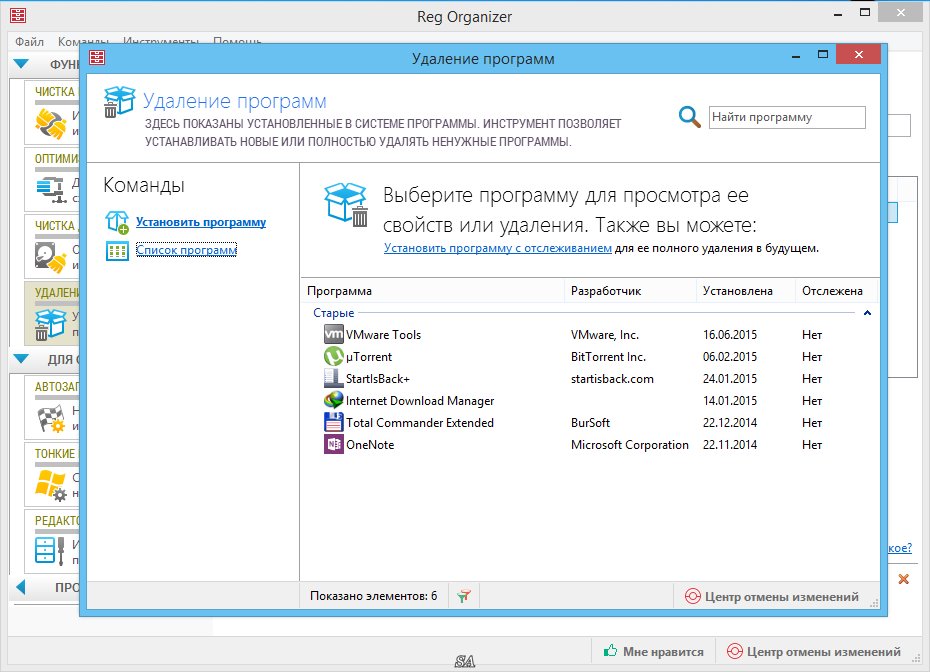Click the orange X icon in Reg Organizer
Viewport: 930px width, 672px height.
click(x=903, y=579)
